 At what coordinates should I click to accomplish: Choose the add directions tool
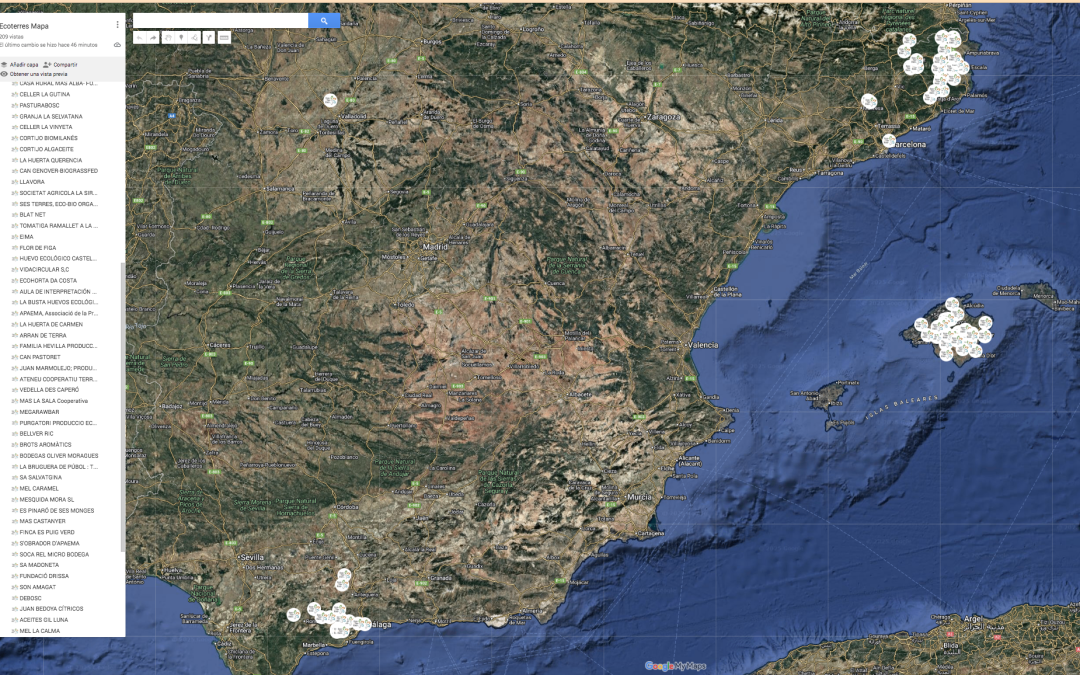209,38
